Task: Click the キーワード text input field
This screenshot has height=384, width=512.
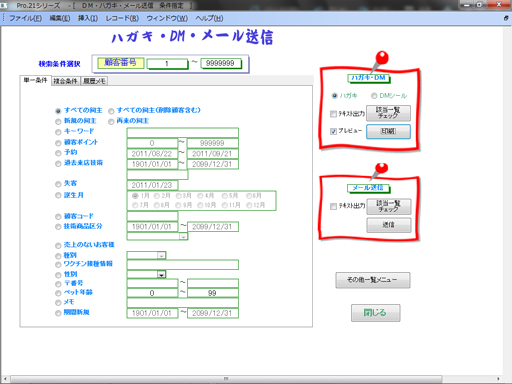Action: 182,132
